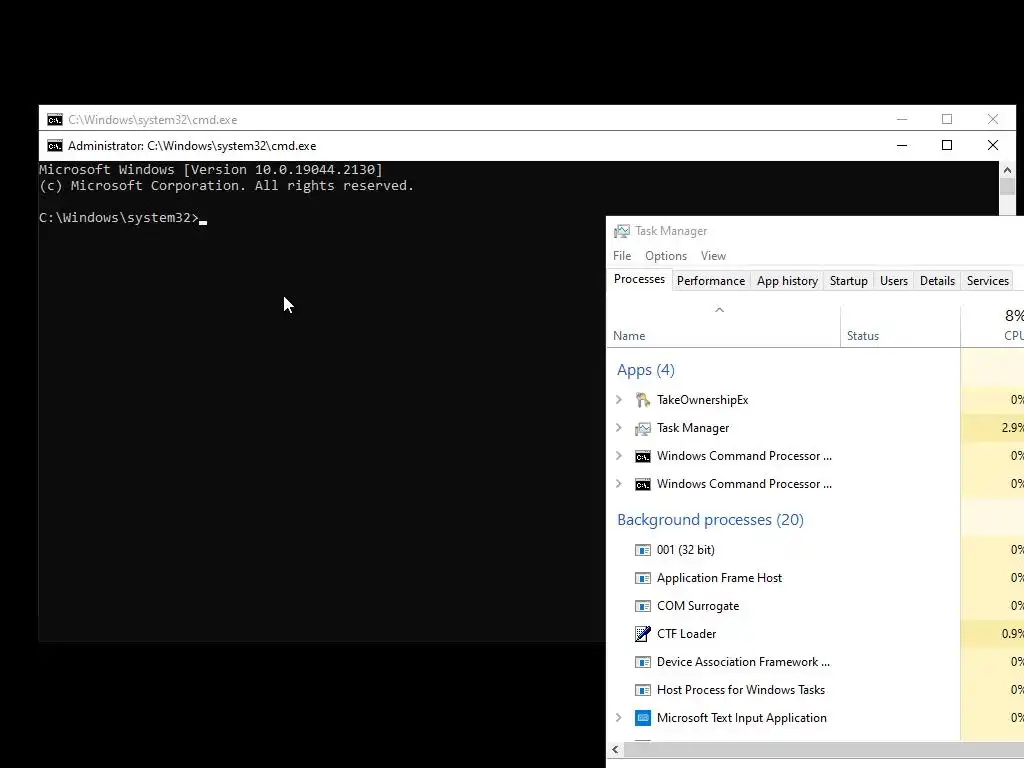The width and height of the screenshot is (1024, 768).
Task: Select the 001 (32 bit) row name
Action: 685,550
